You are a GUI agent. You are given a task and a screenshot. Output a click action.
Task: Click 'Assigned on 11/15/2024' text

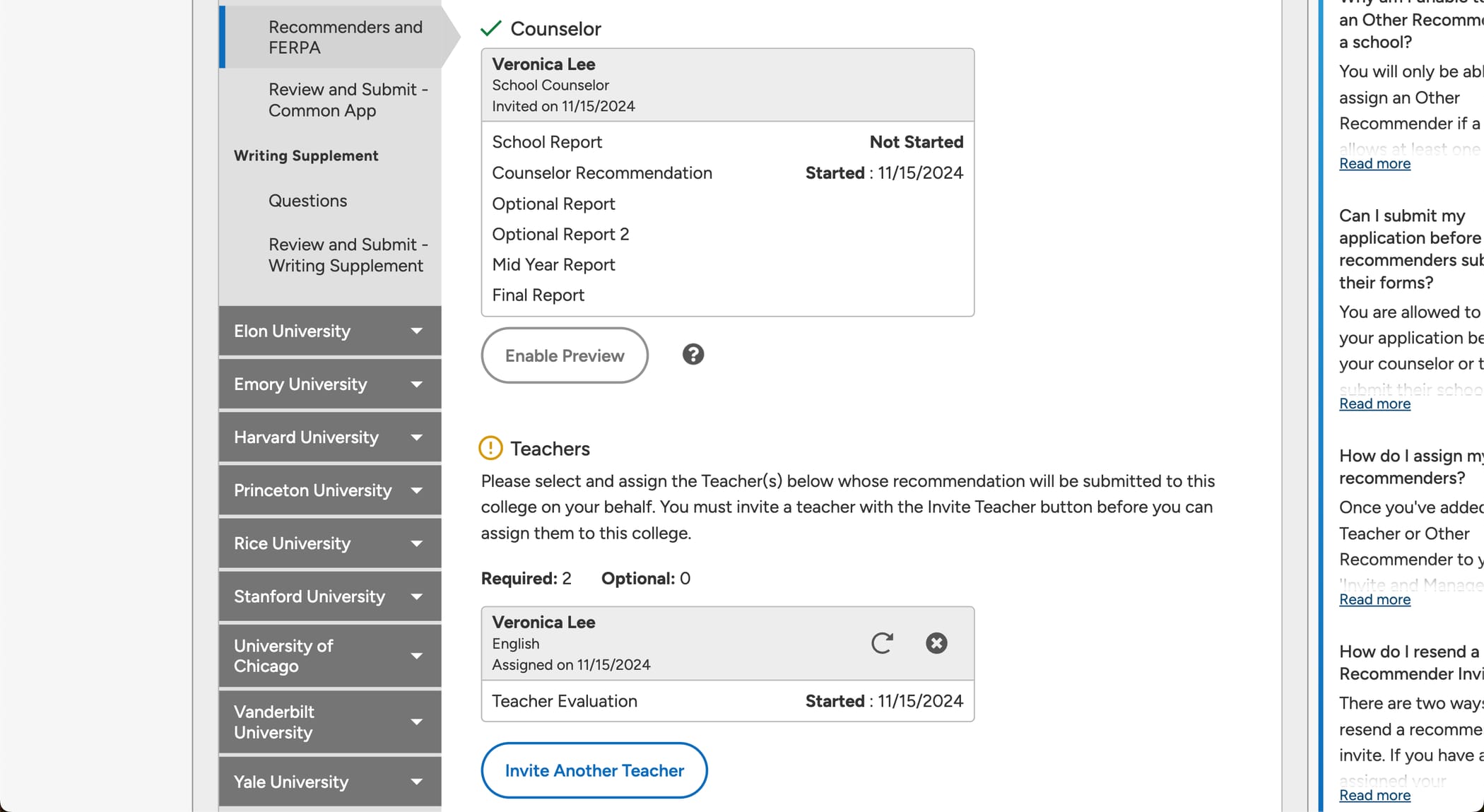tap(571, 664)
